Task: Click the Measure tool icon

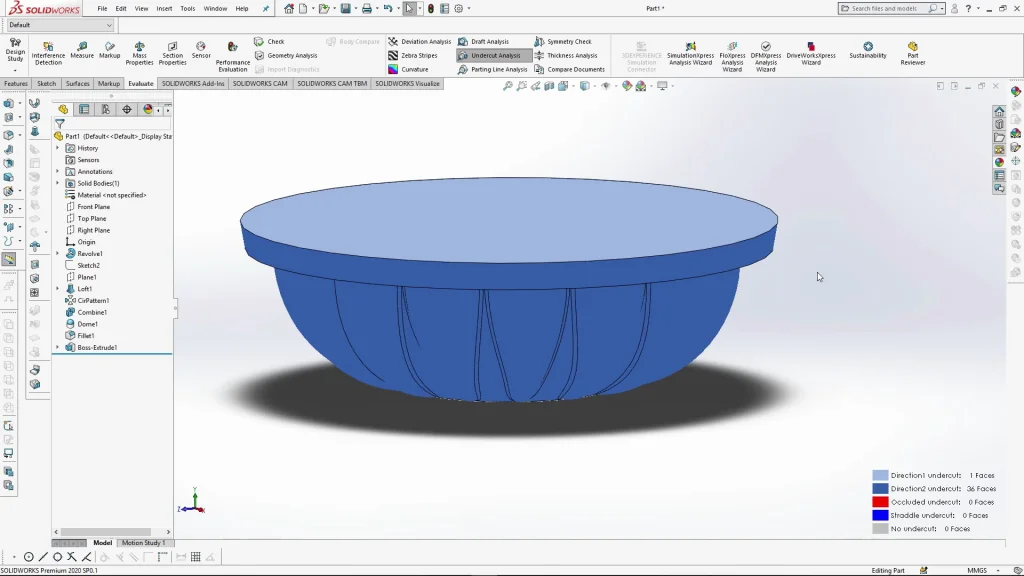Action: 82,47
